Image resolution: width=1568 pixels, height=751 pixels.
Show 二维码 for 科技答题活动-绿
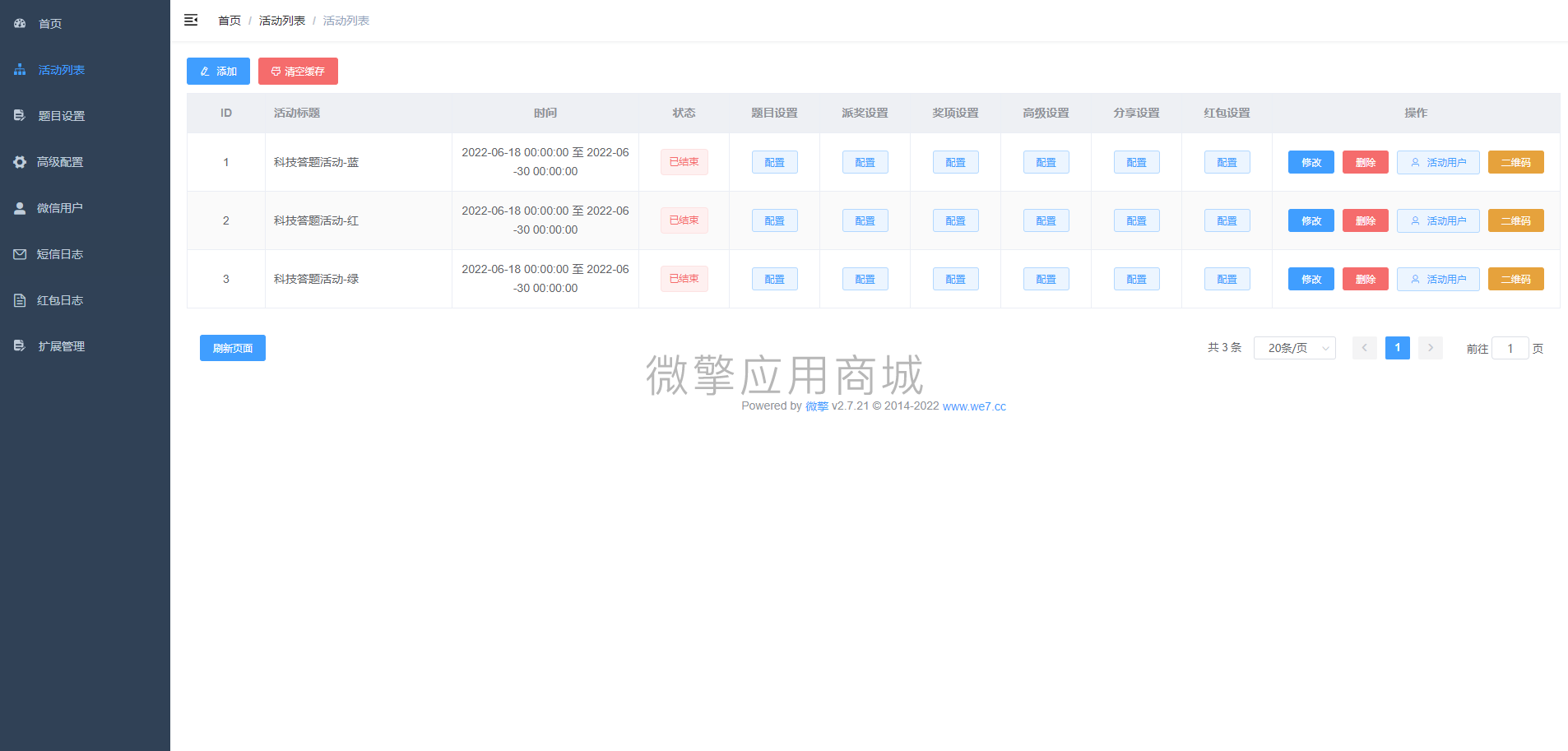pos(1516,279)
